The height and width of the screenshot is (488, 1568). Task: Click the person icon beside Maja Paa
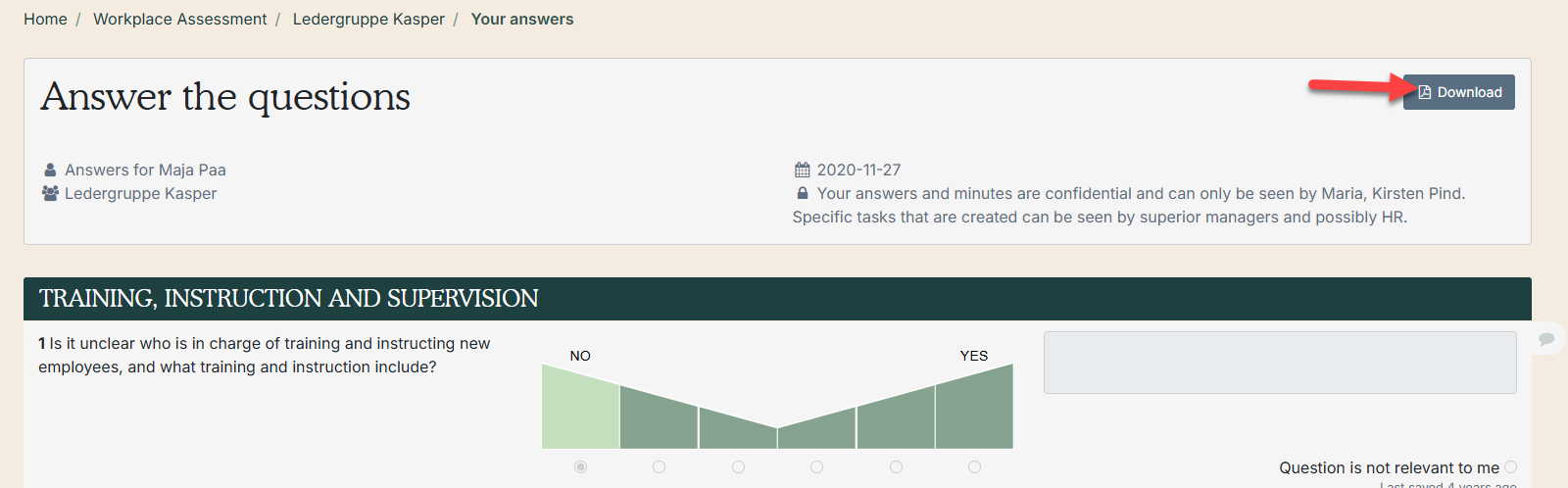pos(50,170)
